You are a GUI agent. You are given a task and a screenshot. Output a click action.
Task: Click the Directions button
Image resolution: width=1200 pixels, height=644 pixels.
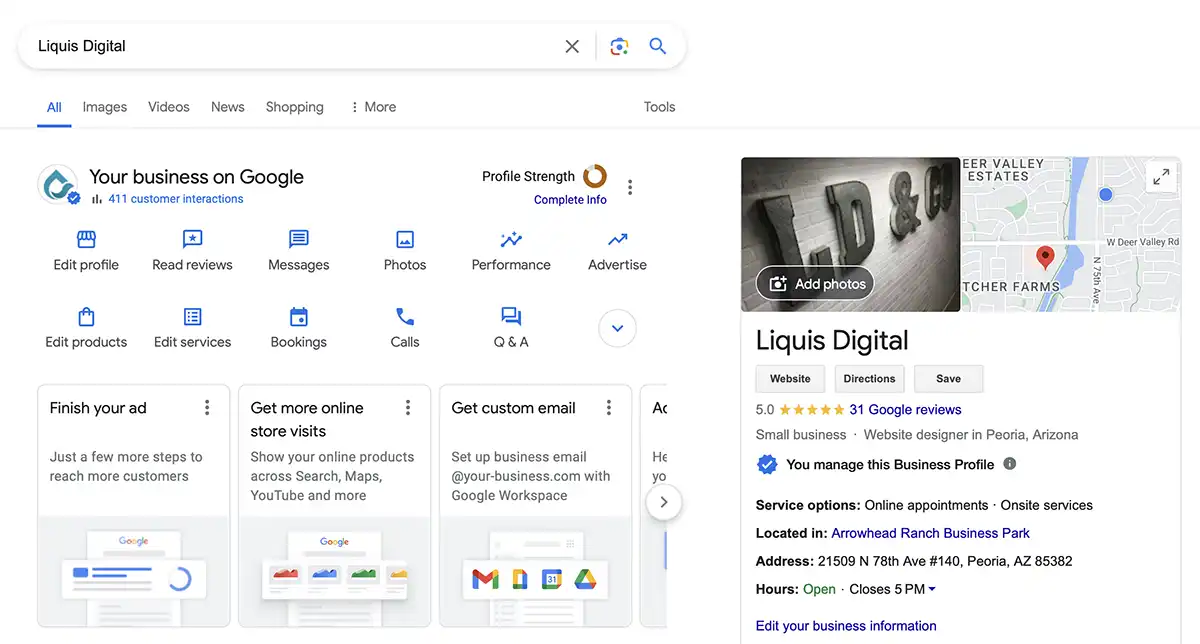[869, 379]
